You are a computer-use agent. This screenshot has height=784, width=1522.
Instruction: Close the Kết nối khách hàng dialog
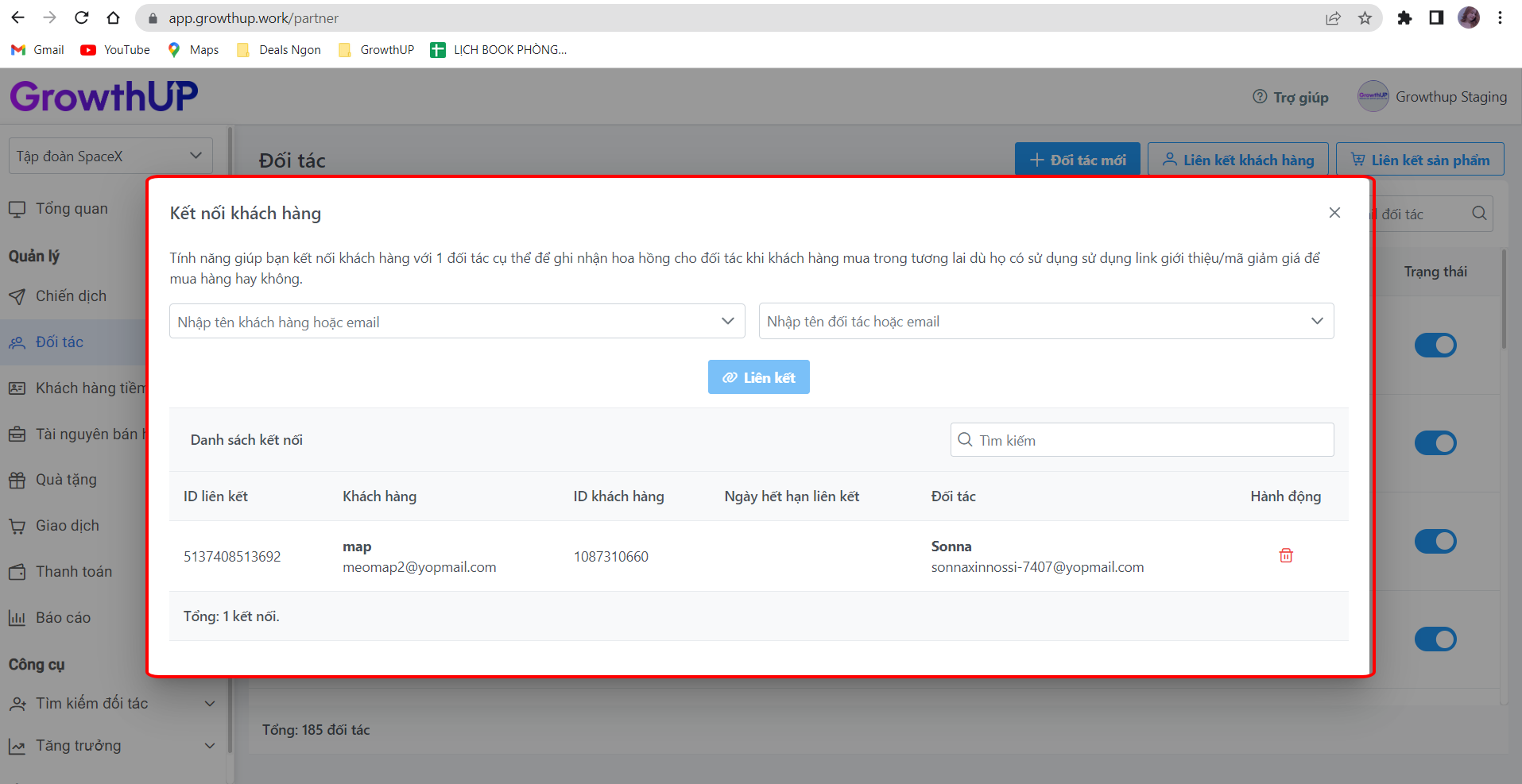(1334, 213)
